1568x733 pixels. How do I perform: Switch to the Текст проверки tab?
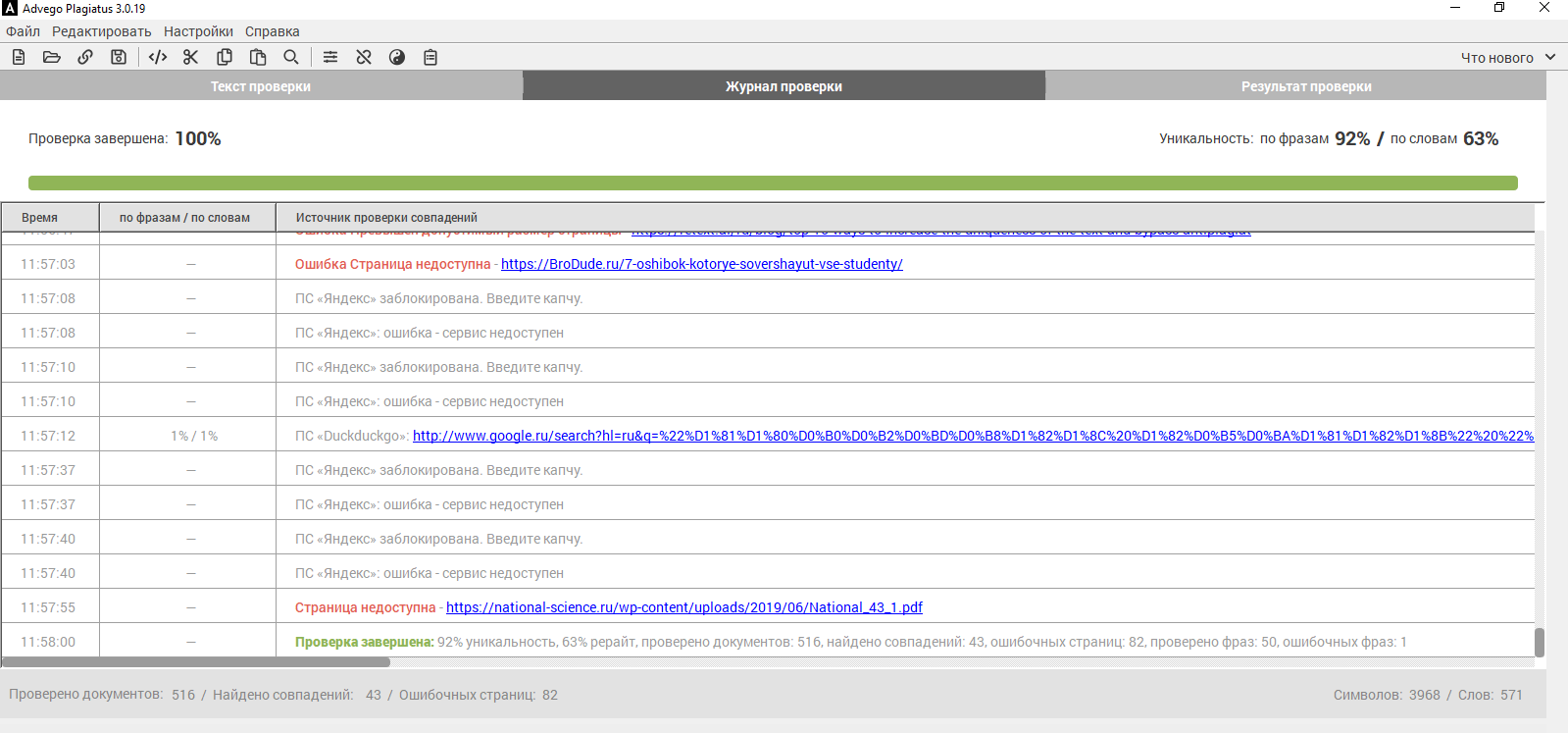coord(261,86)
